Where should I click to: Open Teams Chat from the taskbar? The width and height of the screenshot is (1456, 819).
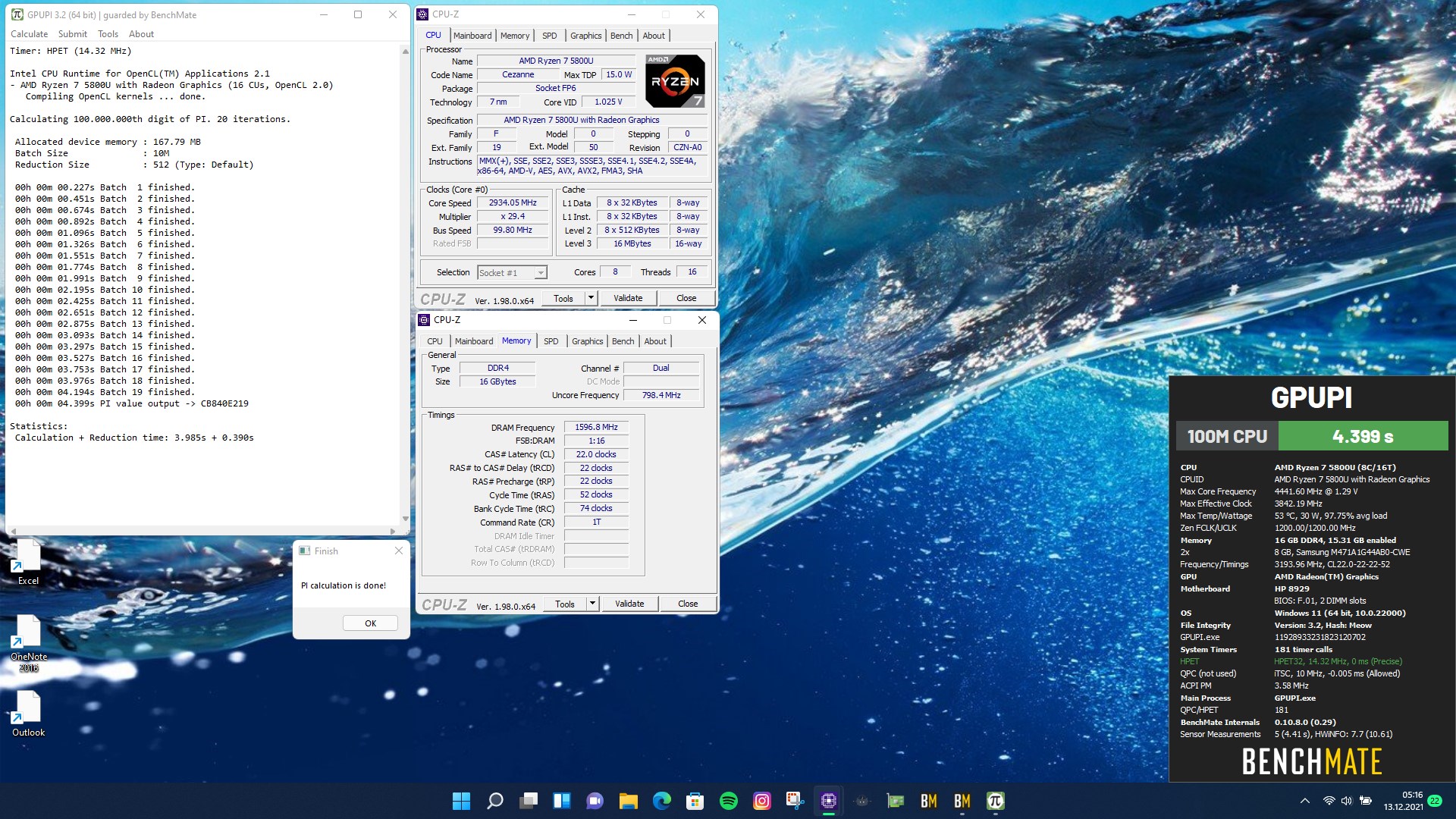595,801
